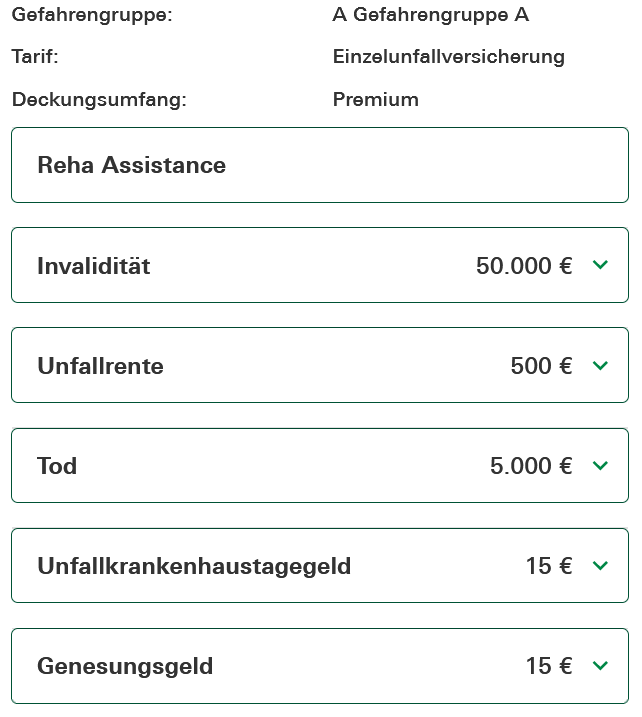Click the Unfallrente heading text

tap(100, 366)
